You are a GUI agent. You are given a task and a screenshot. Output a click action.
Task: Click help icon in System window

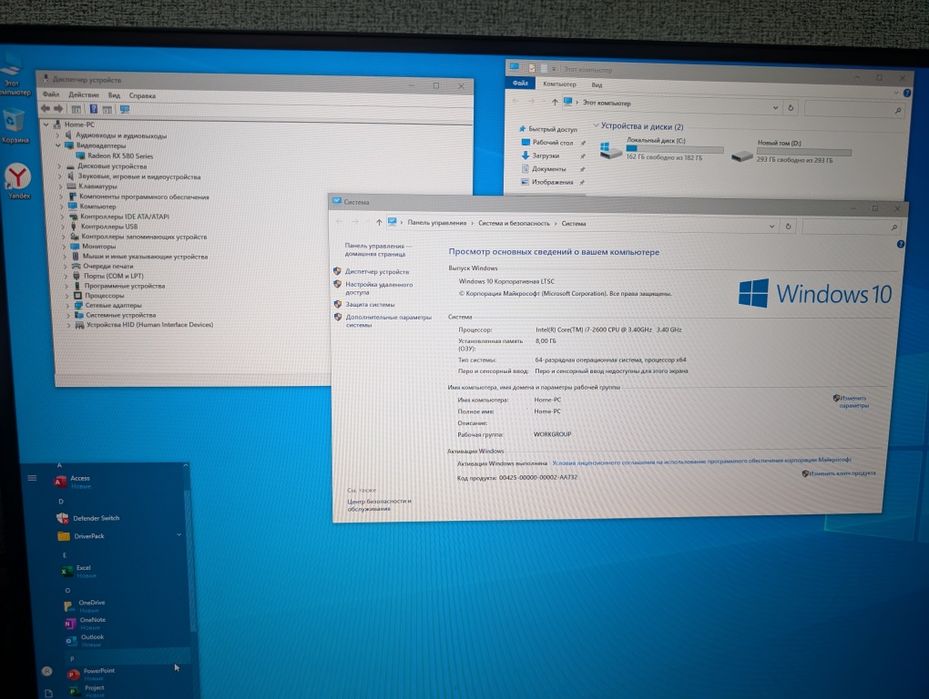point(900,243)
